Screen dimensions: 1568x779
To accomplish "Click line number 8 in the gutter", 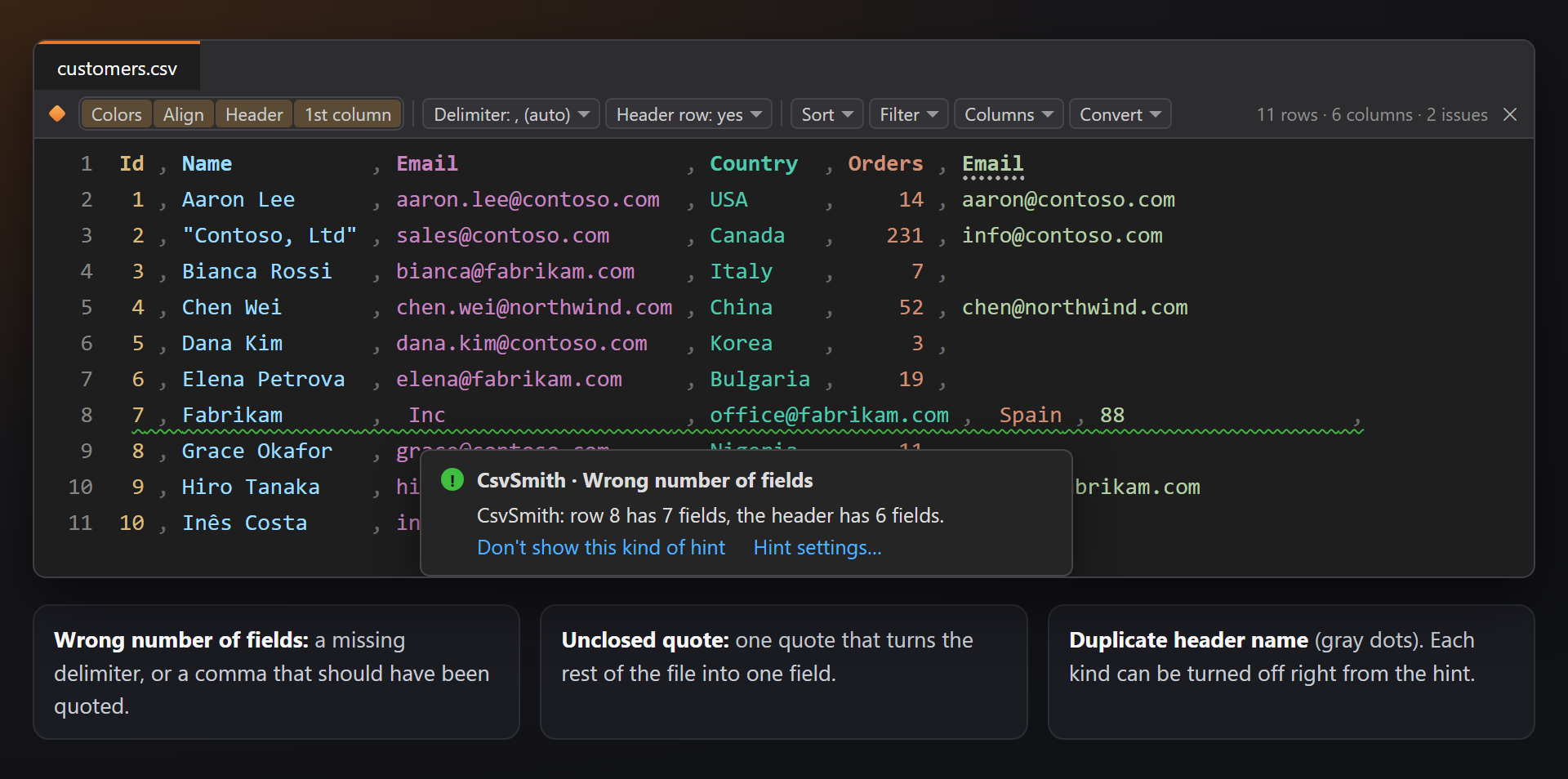I will pyautogui.click(x=87, y=415).
